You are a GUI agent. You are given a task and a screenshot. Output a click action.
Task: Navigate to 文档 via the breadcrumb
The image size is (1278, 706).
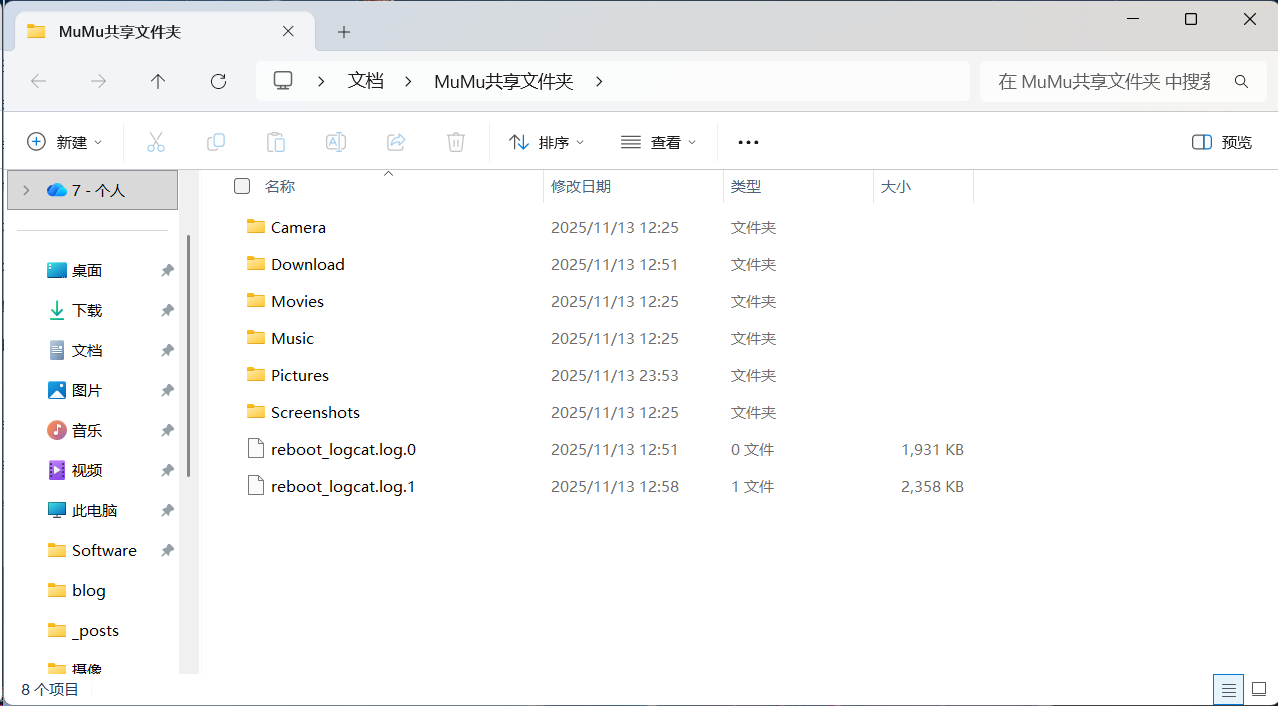click(x=365, y=81)
